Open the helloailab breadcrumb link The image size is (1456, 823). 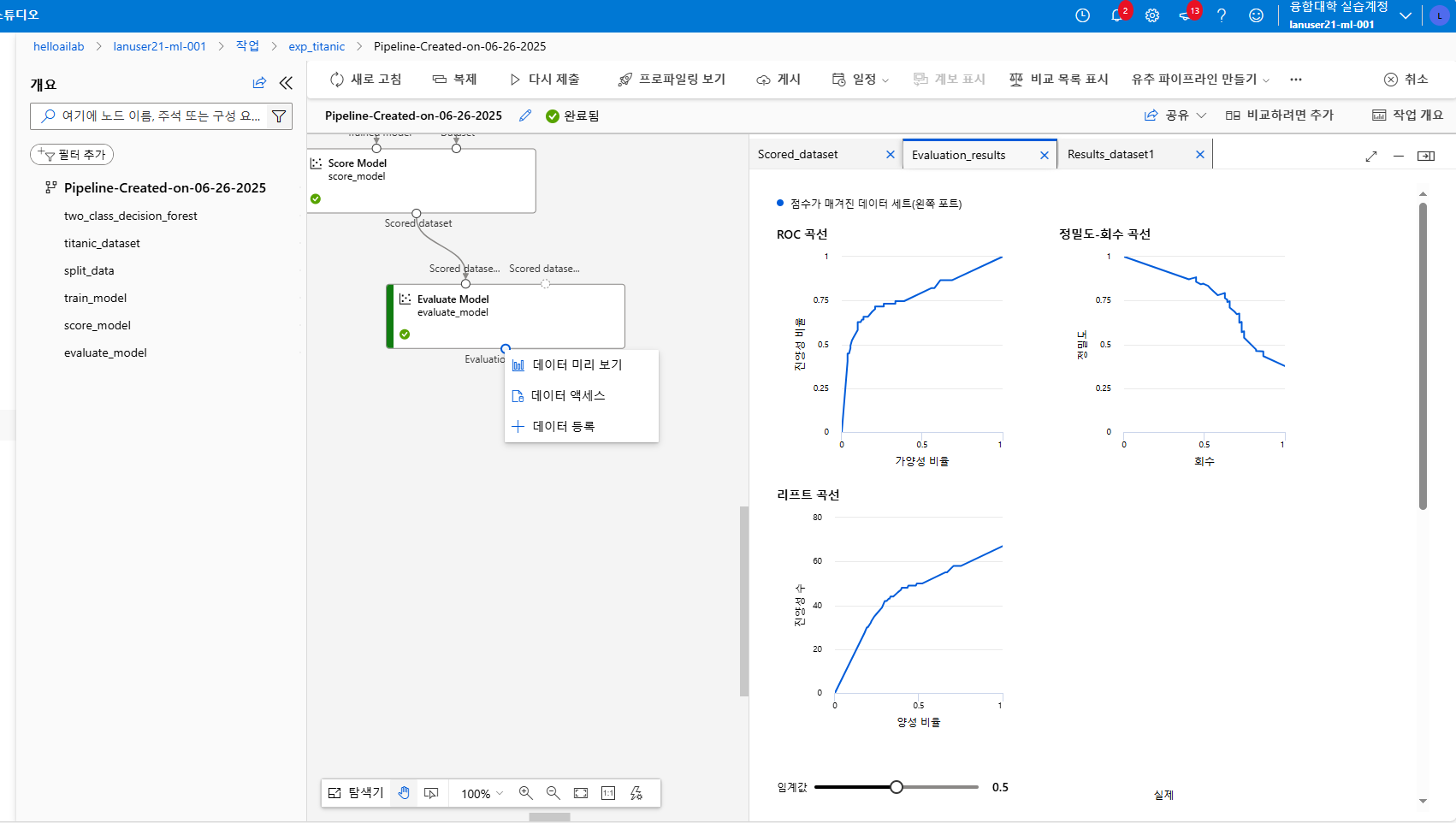coord(58,46)
